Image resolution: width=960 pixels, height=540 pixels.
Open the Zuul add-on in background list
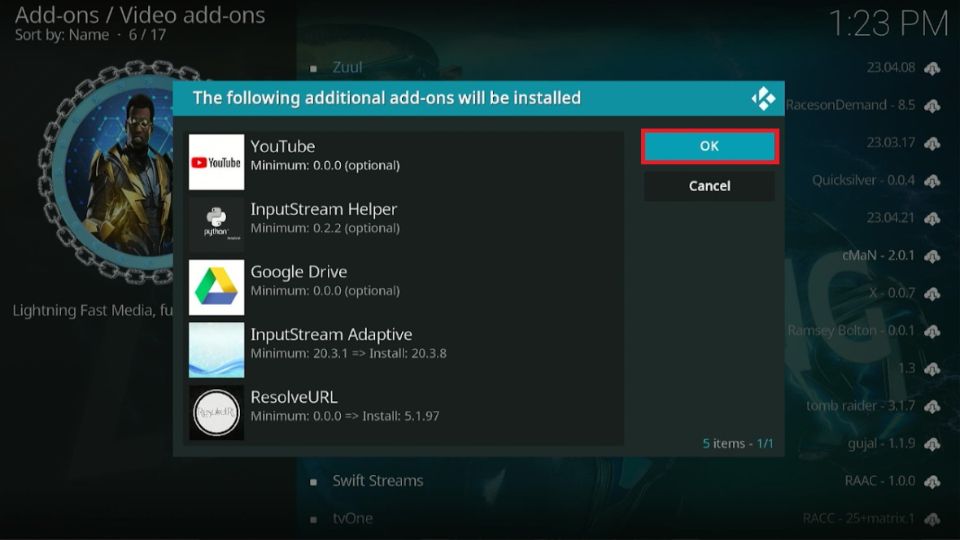347,67
